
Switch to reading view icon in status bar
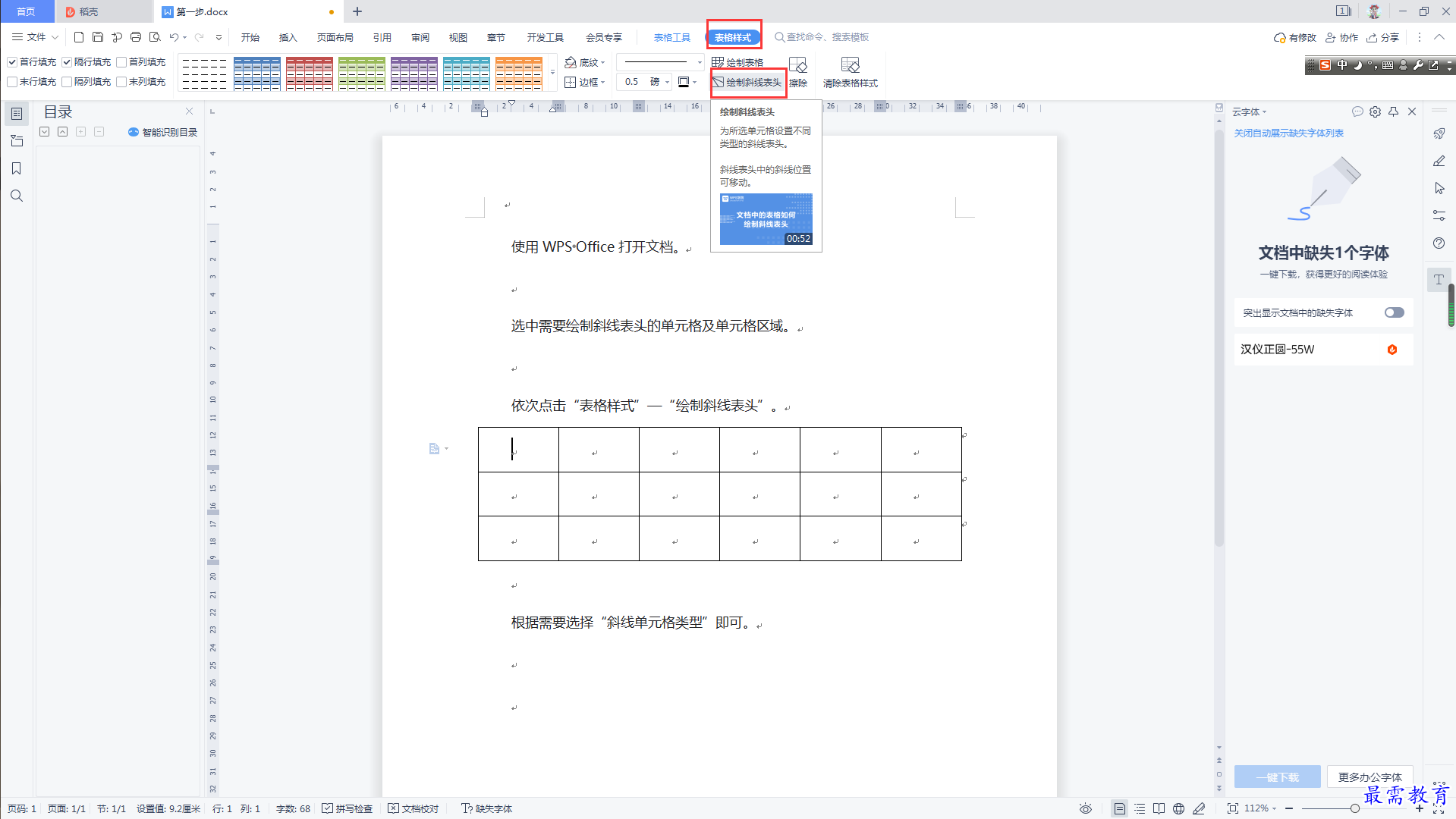click(x=1159, y=808)
